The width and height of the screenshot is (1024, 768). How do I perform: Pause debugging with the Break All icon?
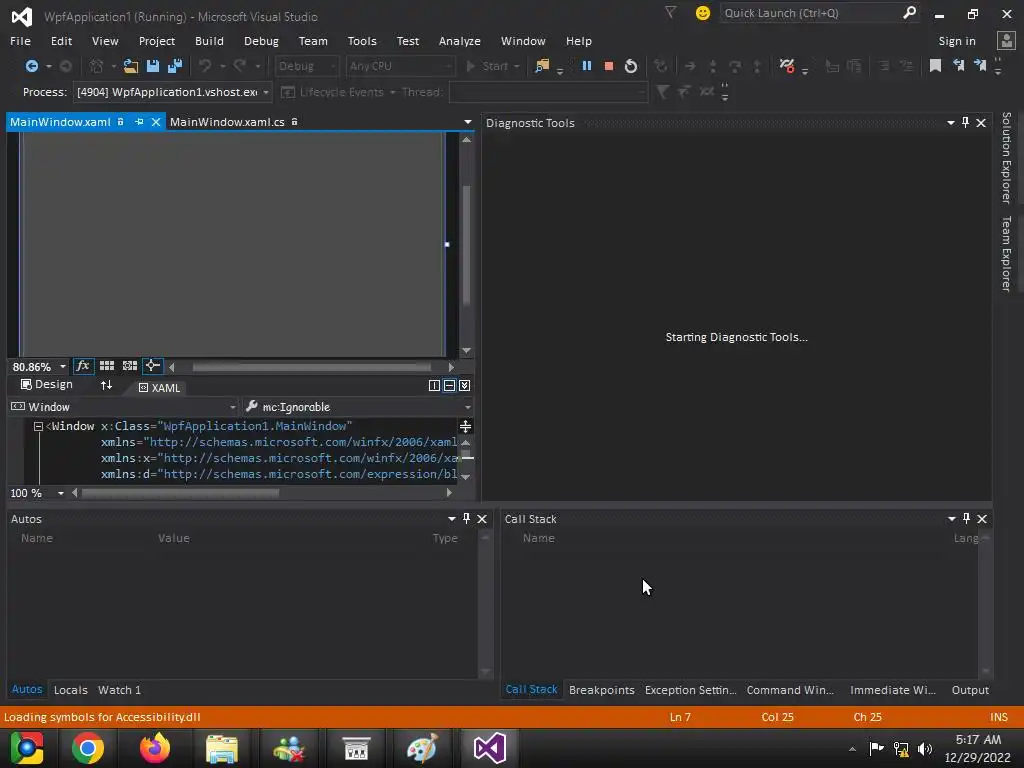click(x=586, y=66)
